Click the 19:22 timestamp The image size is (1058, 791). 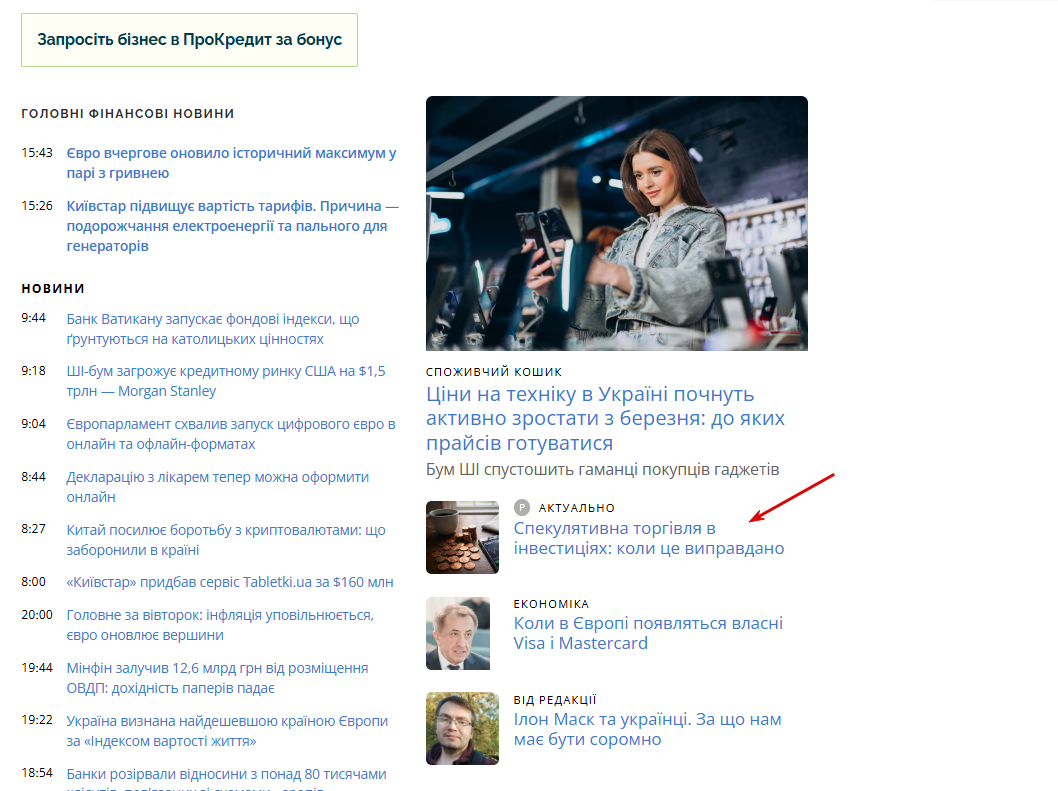tap(36, 719)
